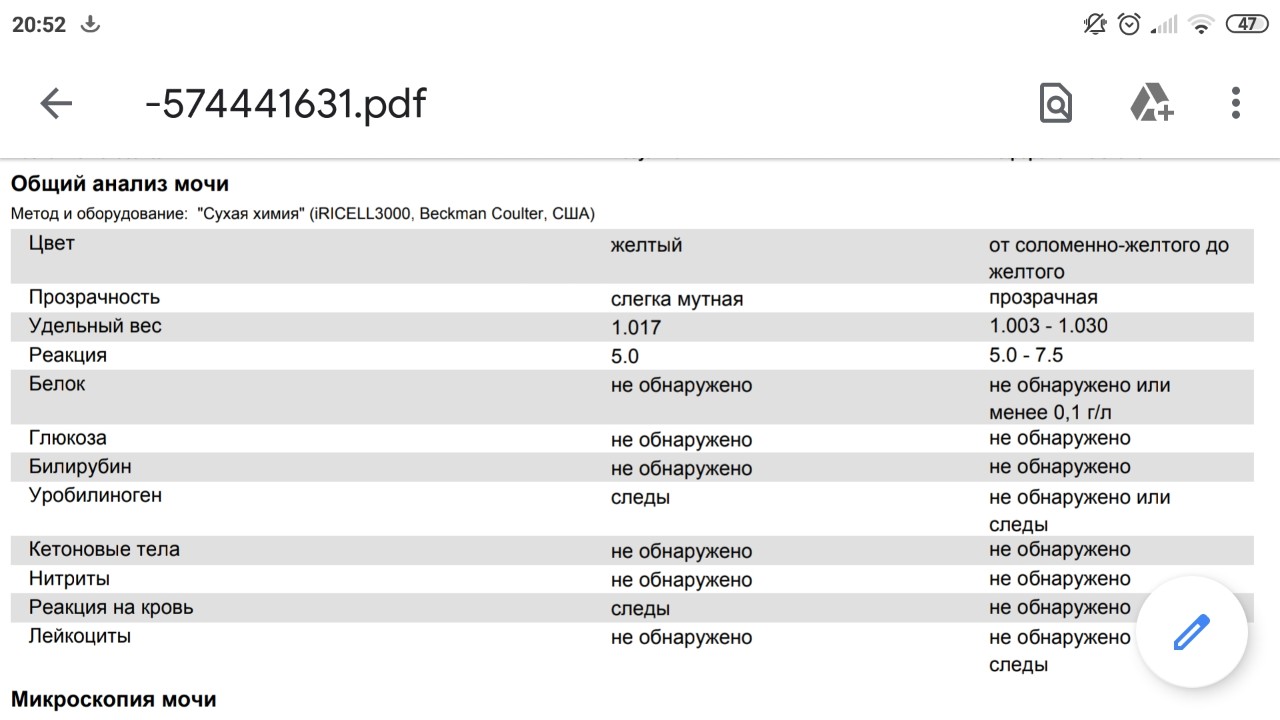1280x720 pixels.
Task: Select the Лейкоциты row label
Action: [80, 637]
